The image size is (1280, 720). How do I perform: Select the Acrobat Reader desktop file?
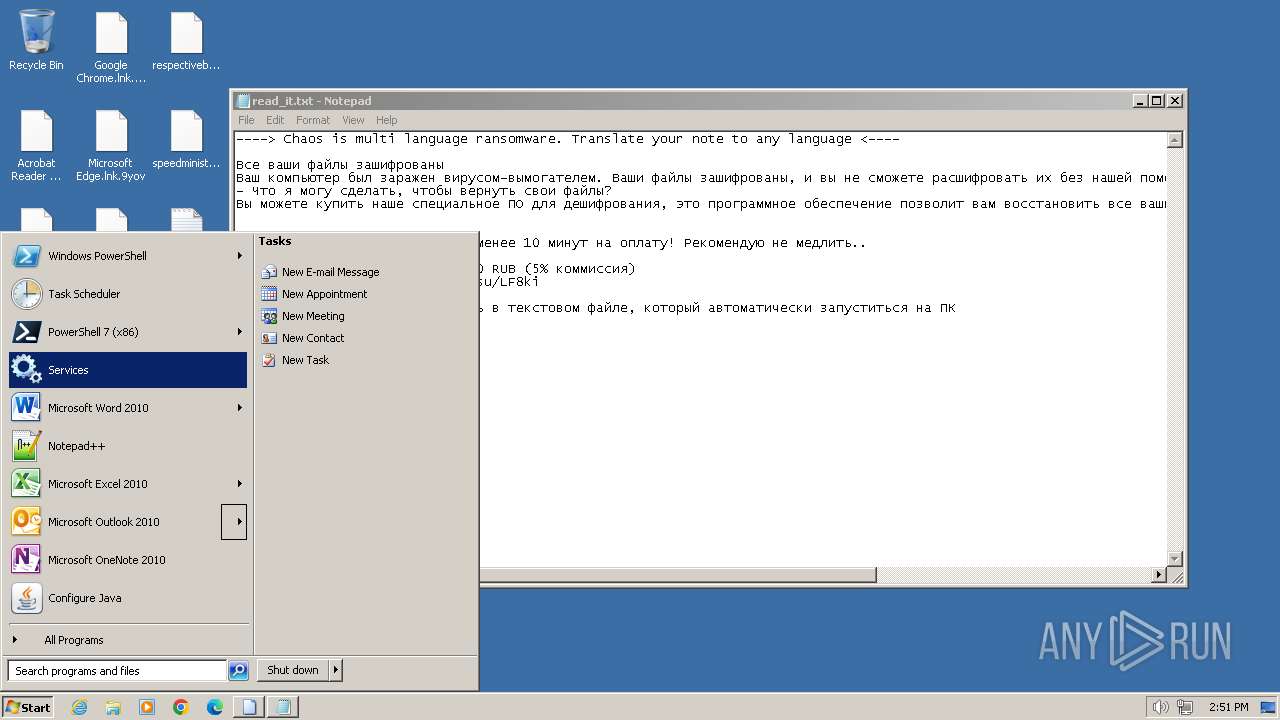36,146
